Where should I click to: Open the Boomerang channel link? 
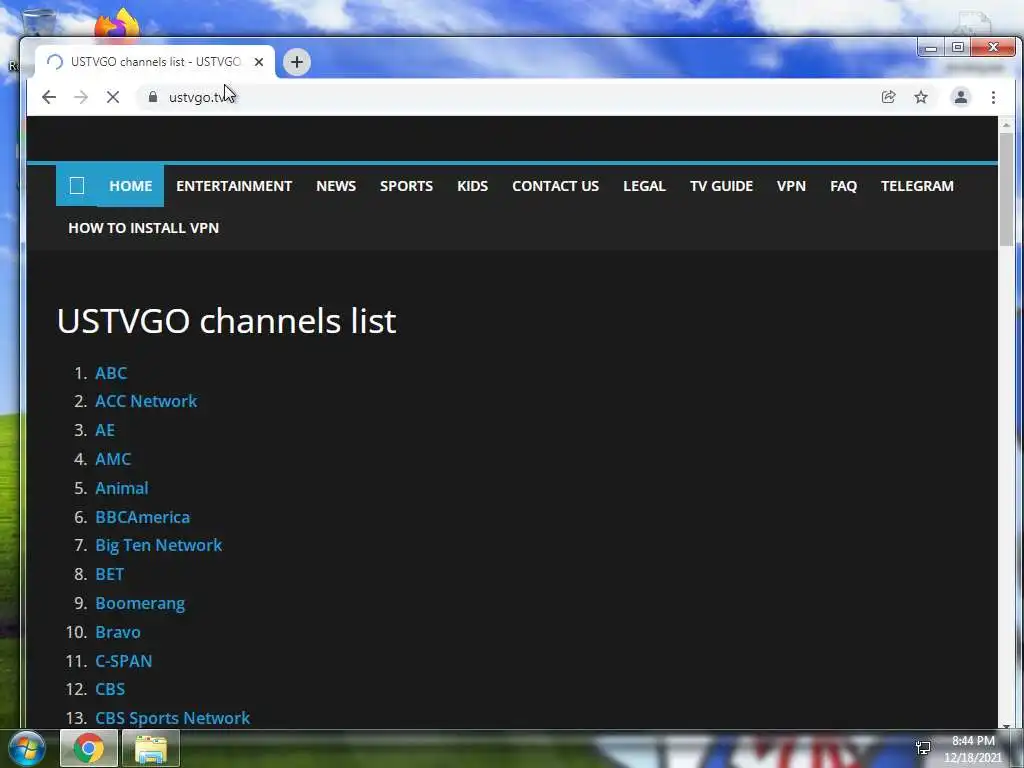140,603
